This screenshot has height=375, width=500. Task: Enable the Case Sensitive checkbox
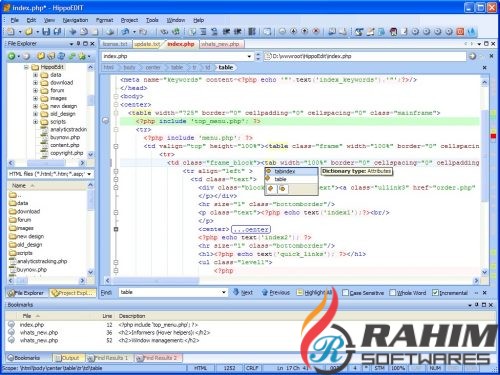point(345,292)
